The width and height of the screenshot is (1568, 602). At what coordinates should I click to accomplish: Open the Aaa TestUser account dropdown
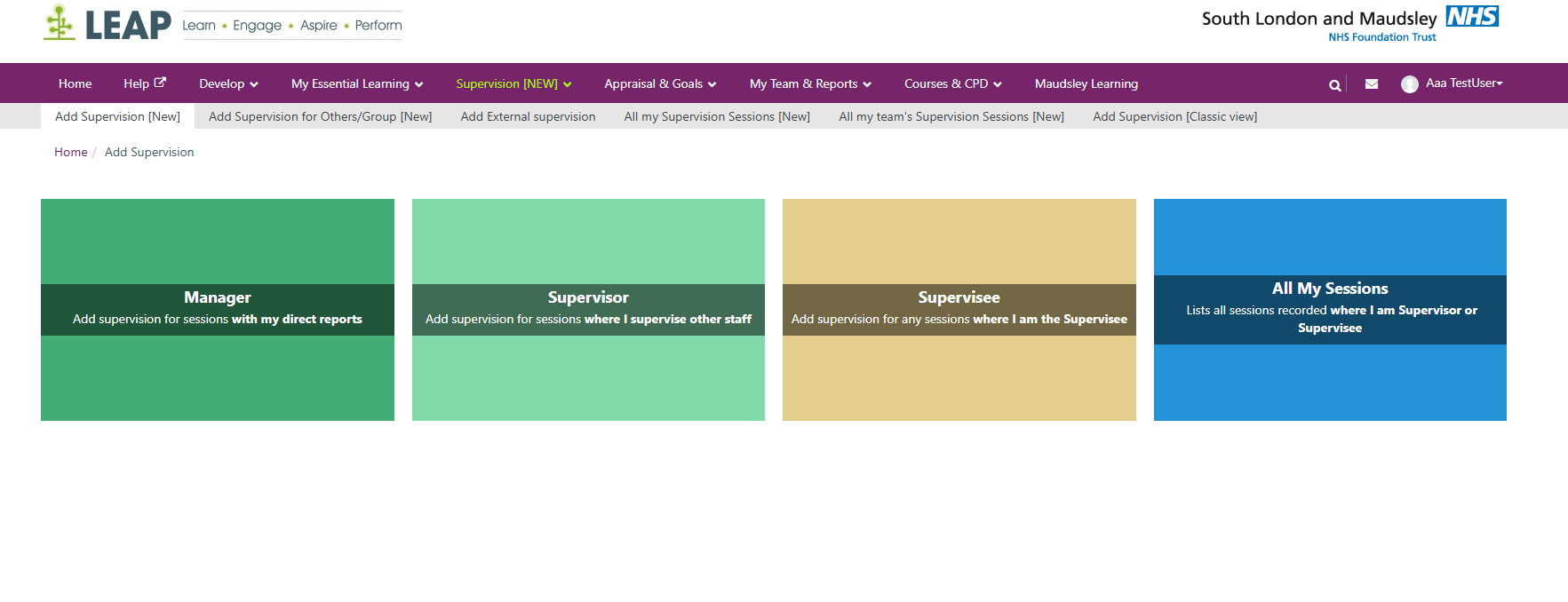point(1464,83)
